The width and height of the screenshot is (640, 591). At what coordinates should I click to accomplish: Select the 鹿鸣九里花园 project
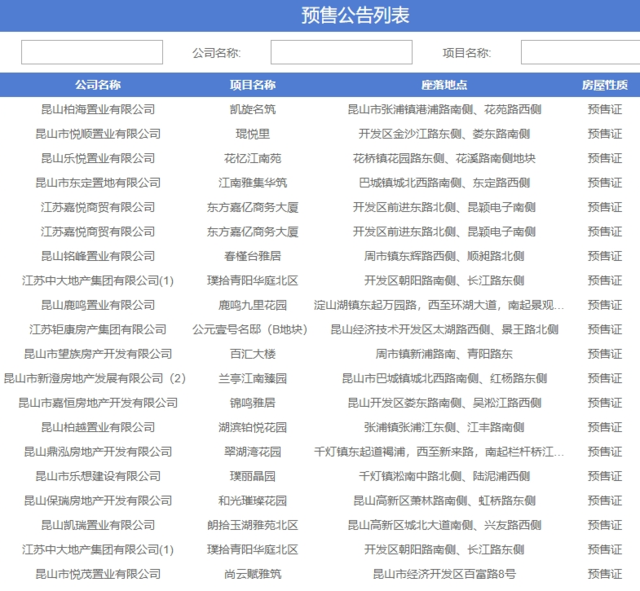click(x=253, y=305)
